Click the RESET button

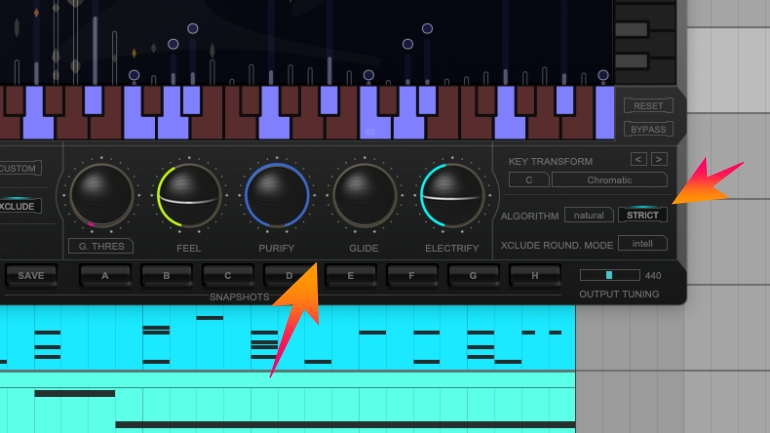(648, 106)
